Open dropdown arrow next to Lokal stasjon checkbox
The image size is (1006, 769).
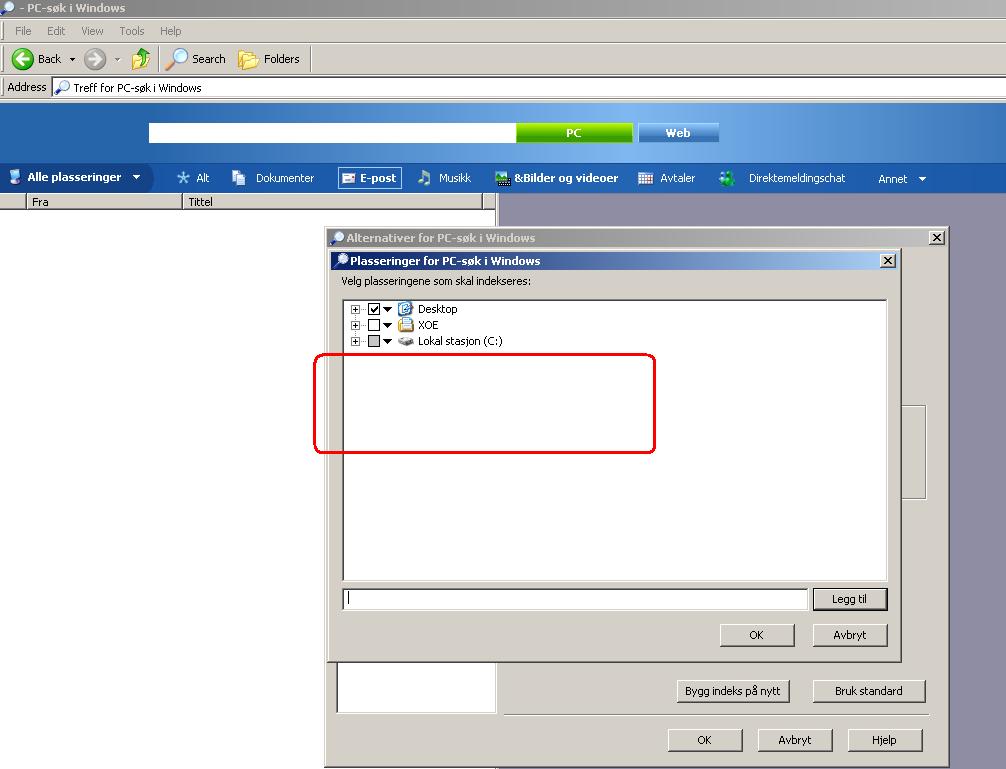(x=388, y=341)
